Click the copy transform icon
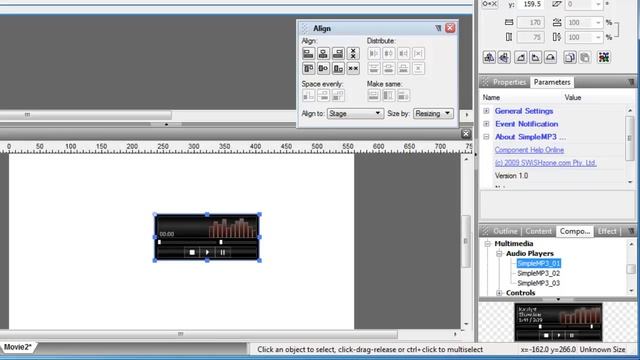The width and height of the screenshot is (640, 360). click(569, 57)
